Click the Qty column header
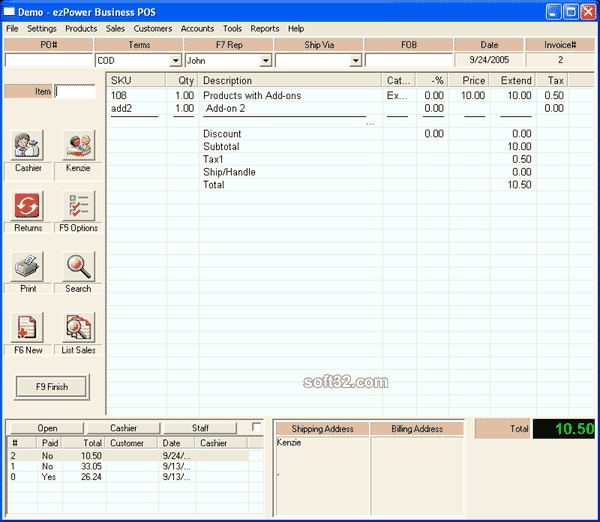 [x=182, y=80]
